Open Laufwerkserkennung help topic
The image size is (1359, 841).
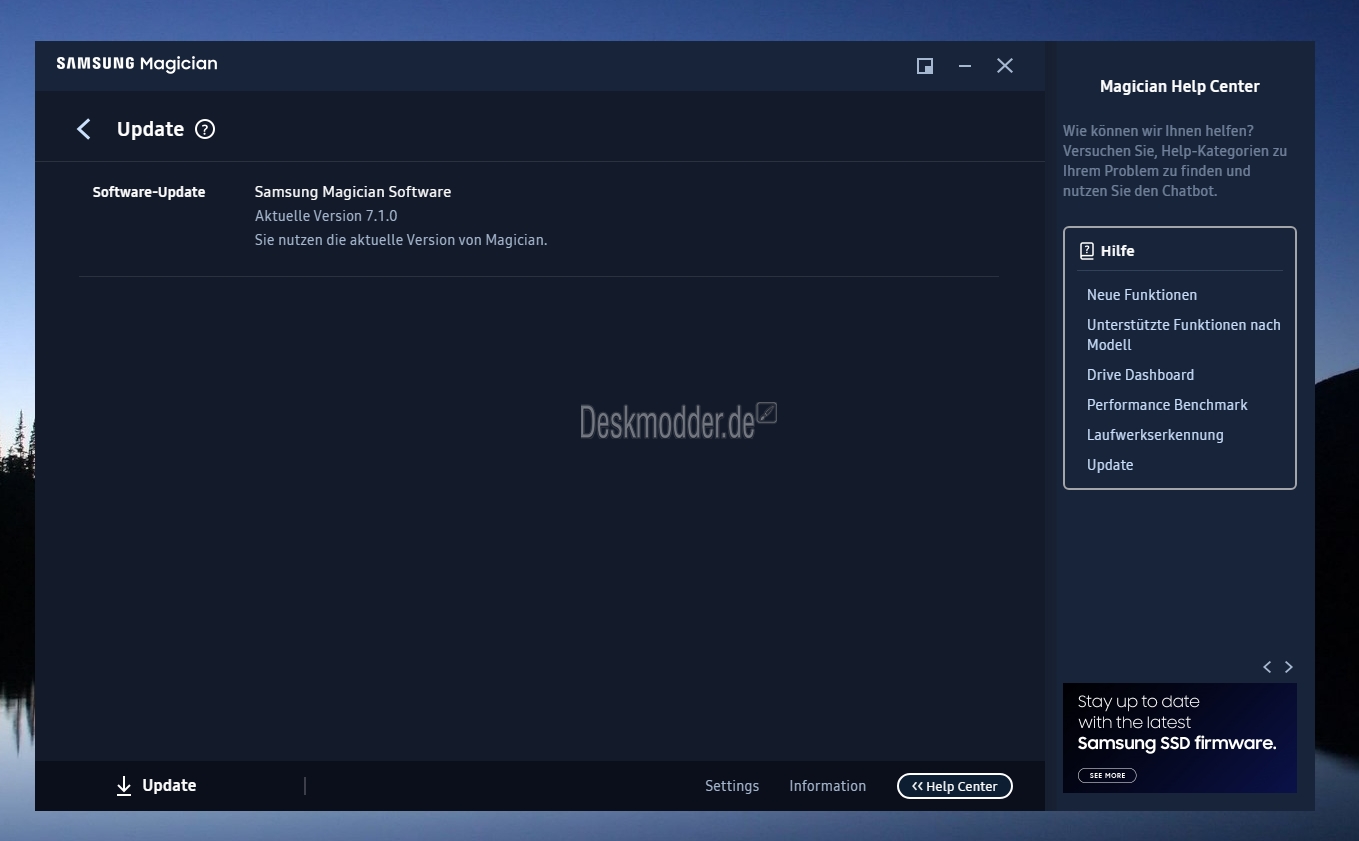(1155, 435)
